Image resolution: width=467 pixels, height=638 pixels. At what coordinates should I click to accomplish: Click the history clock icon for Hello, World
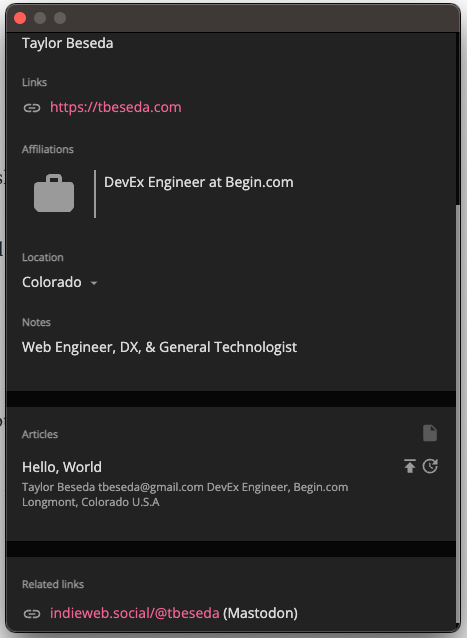430,466
